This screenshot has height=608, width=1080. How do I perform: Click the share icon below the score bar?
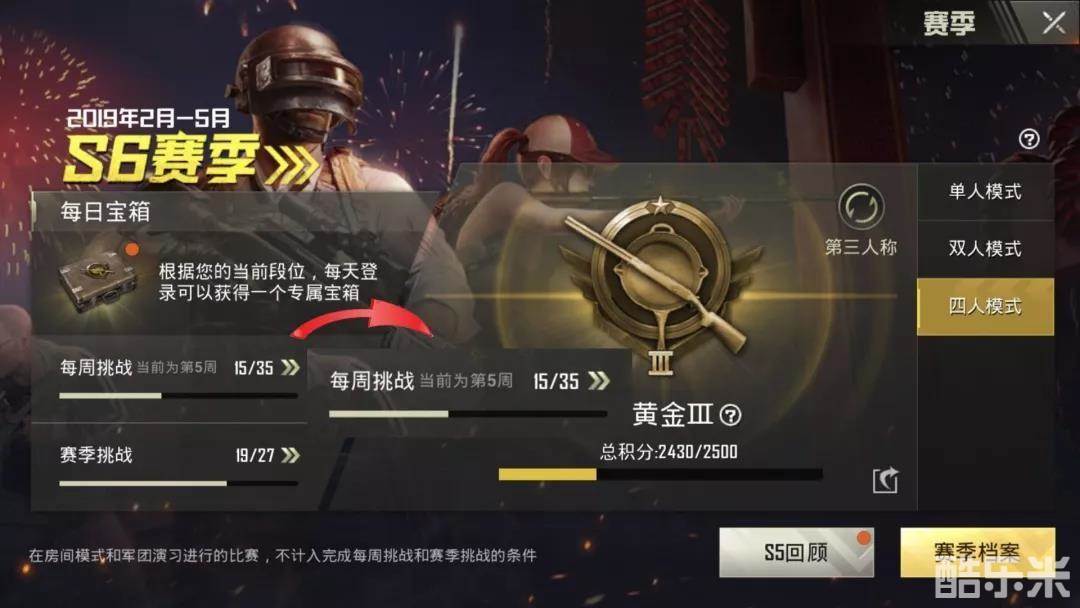click(885, 480)
